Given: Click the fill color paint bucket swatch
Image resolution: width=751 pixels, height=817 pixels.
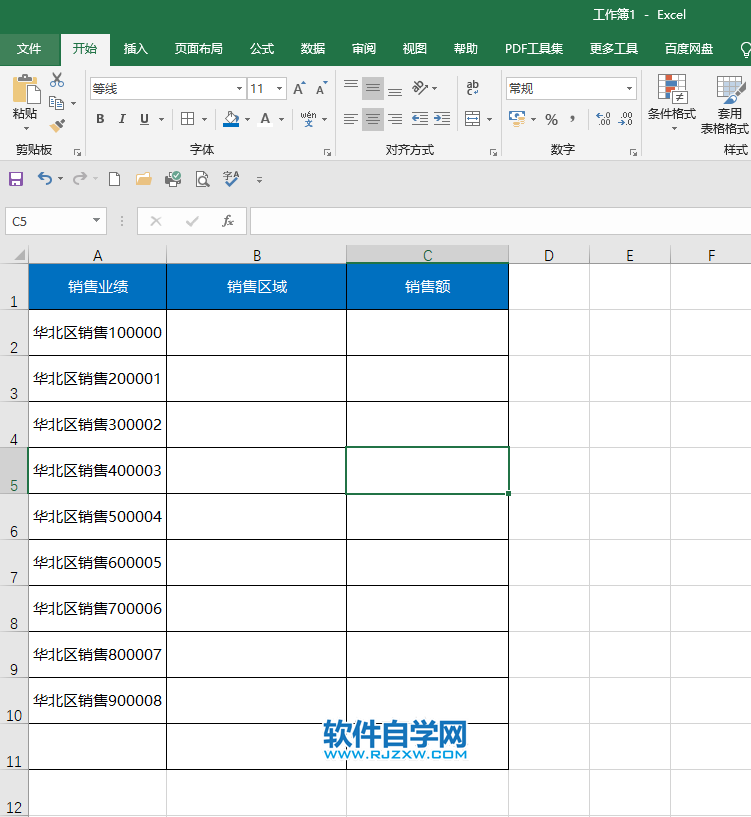Looking at the screenshot, I should click(231, 119).
